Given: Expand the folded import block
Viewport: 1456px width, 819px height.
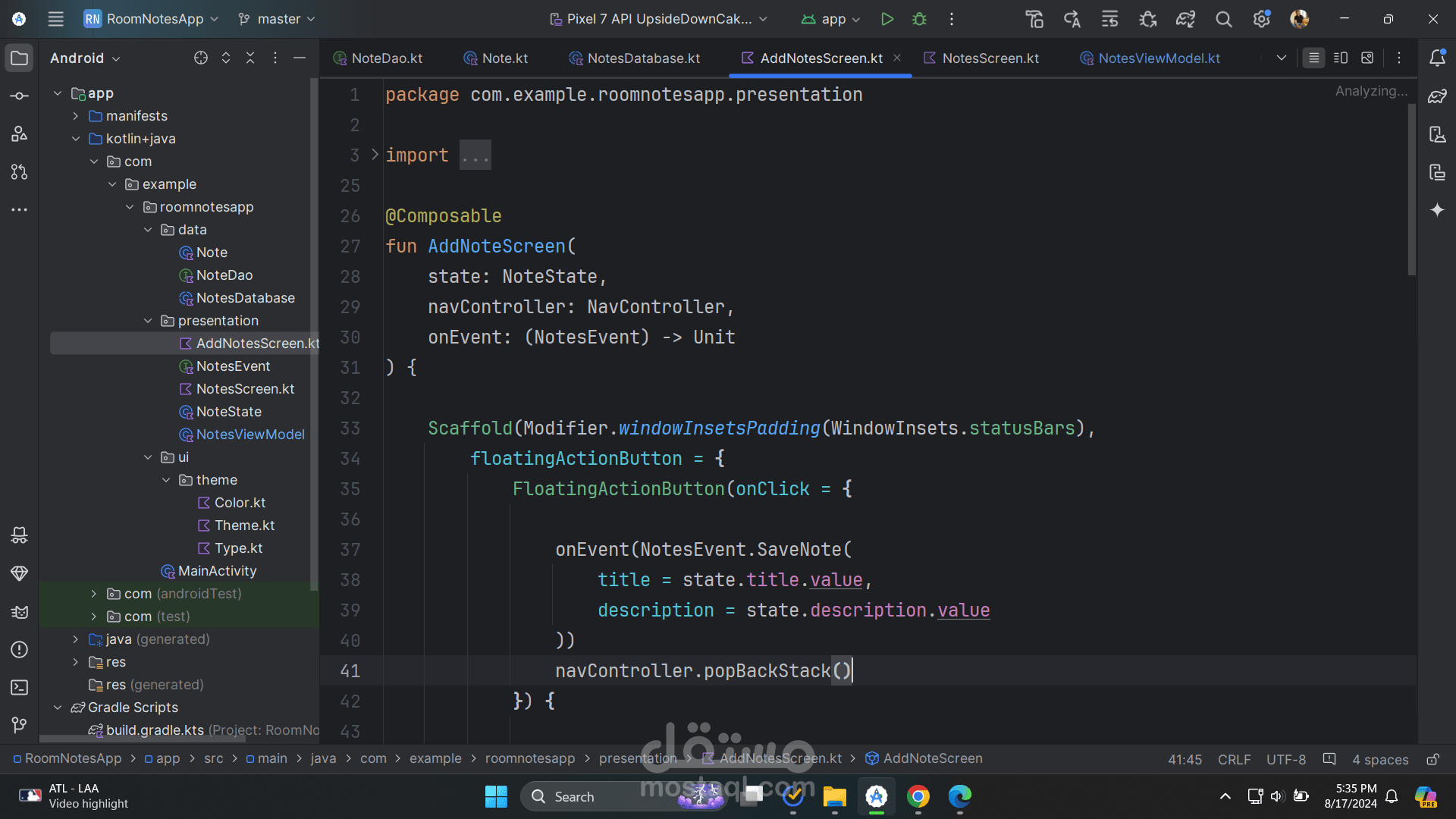Looking at the screenshot, I should tap(375, 155).
